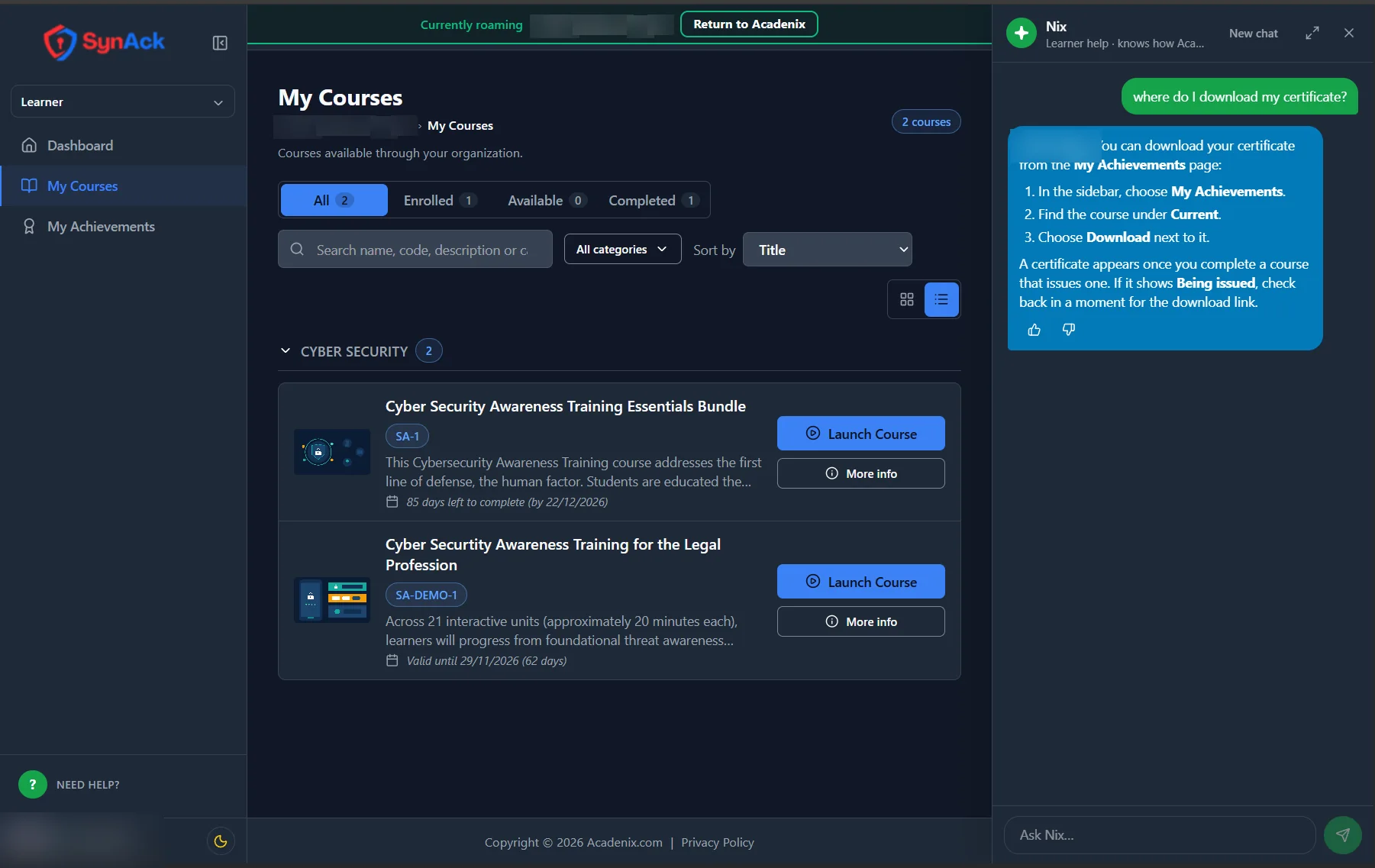The height and width of the screenshot is (868, 1375).
Task: Toggle dark mode with the moon icon
Action: 221,841
